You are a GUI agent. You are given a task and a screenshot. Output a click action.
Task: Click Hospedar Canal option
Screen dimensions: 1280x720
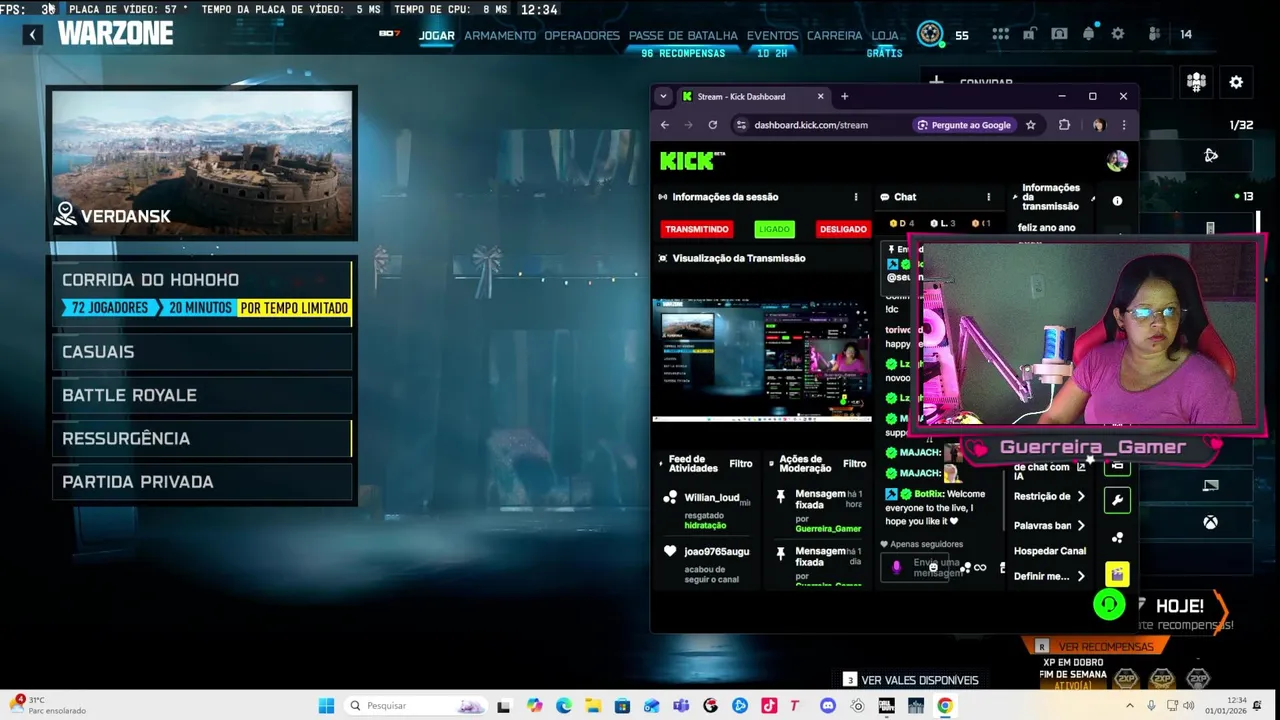coord(1050,551)
